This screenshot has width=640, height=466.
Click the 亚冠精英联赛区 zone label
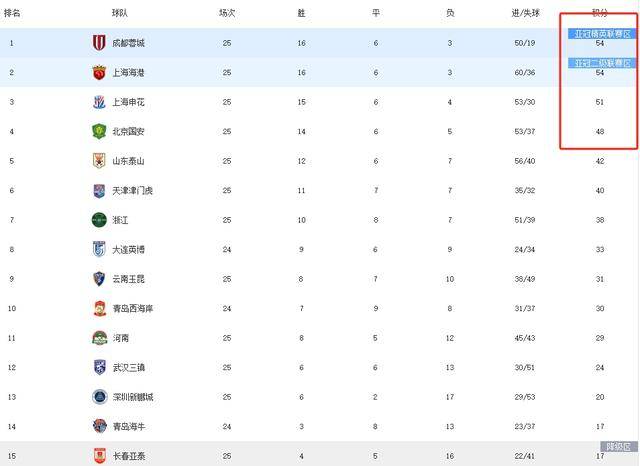pos(602,34)
